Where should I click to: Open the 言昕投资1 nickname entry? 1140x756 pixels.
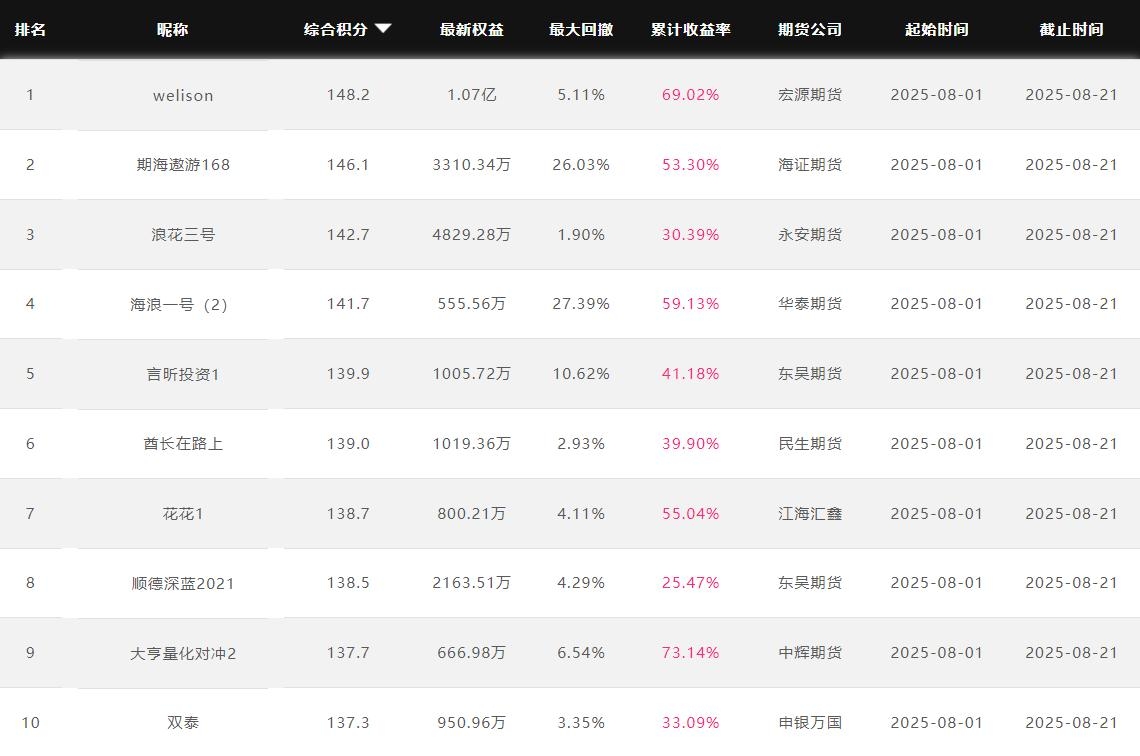[183, 374]
